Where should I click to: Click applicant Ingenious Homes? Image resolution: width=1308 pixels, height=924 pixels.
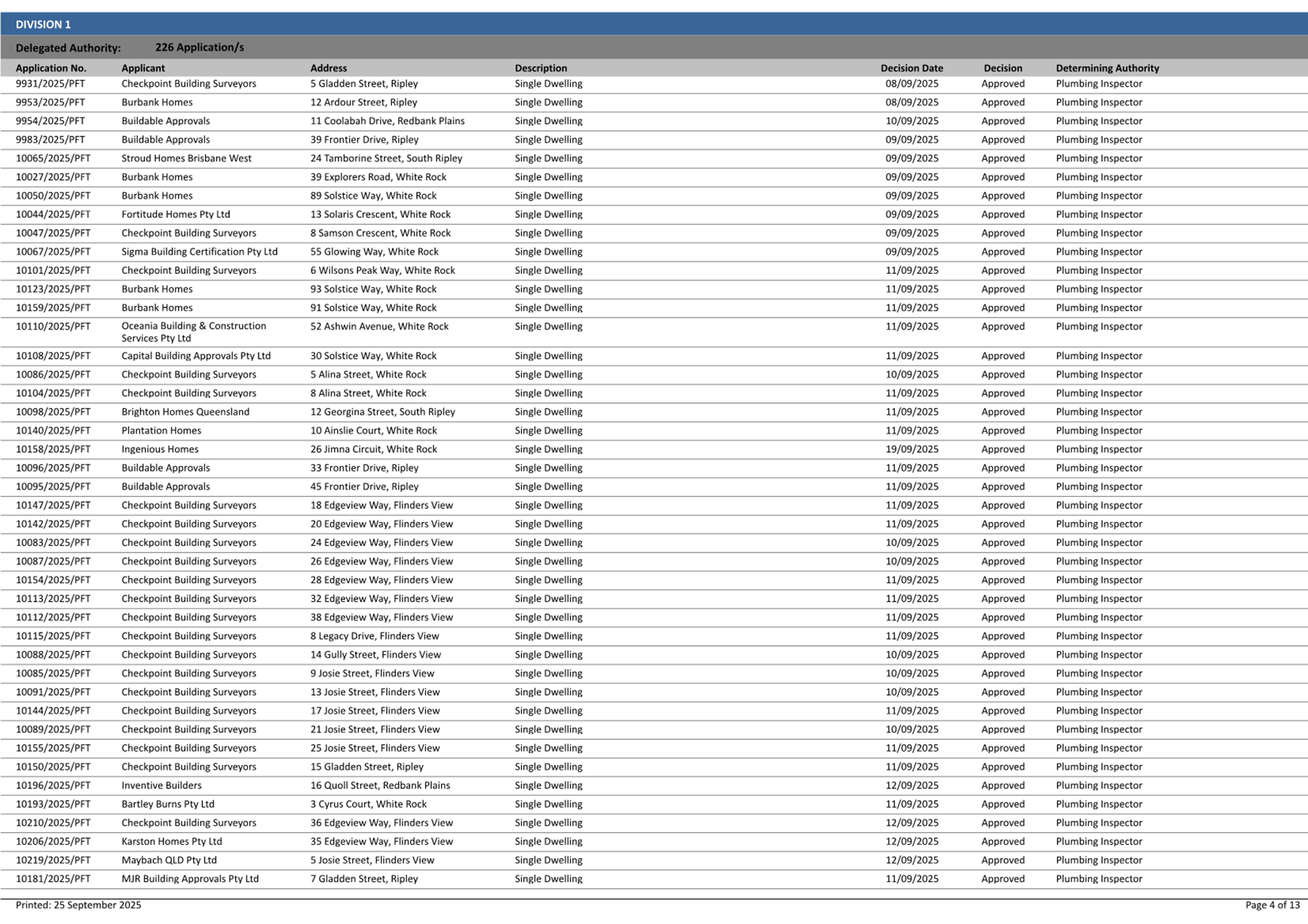coord(160,449)
